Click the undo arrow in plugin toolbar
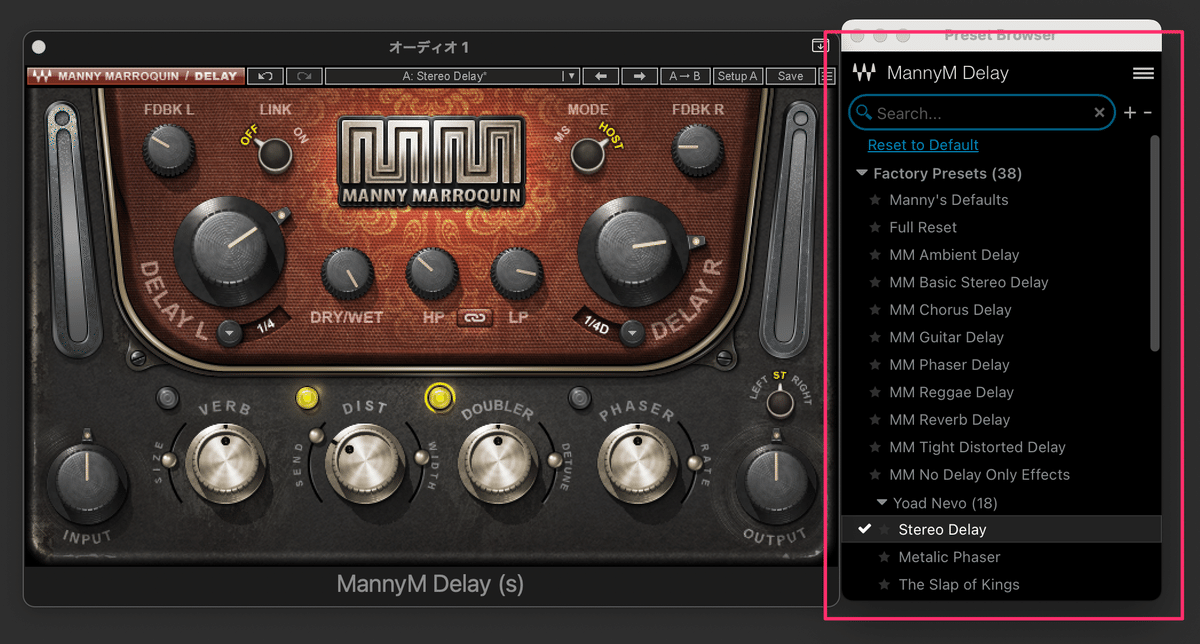Screen dimensions: 1200x644 [x=264, y=76]
